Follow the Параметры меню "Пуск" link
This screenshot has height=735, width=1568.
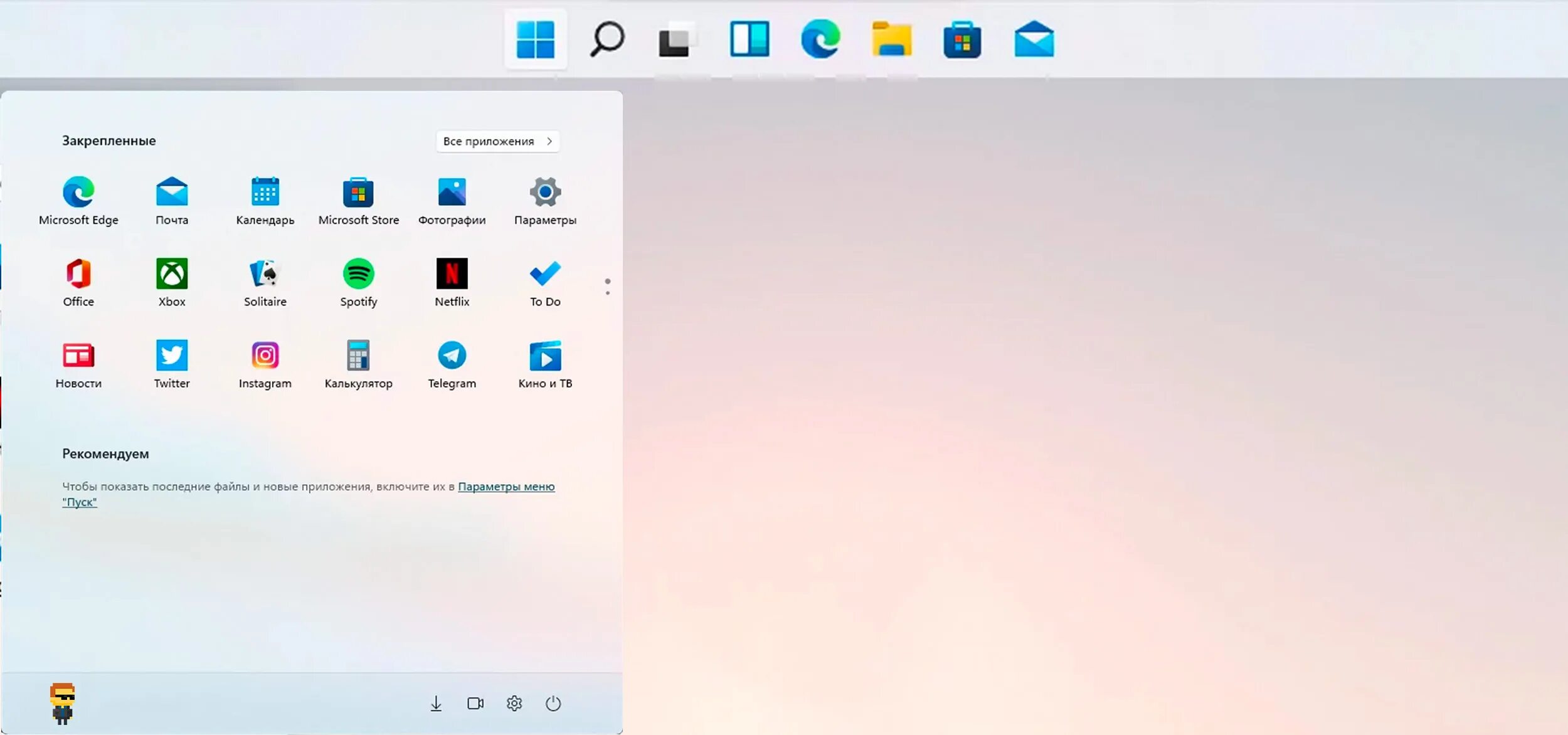506,487
